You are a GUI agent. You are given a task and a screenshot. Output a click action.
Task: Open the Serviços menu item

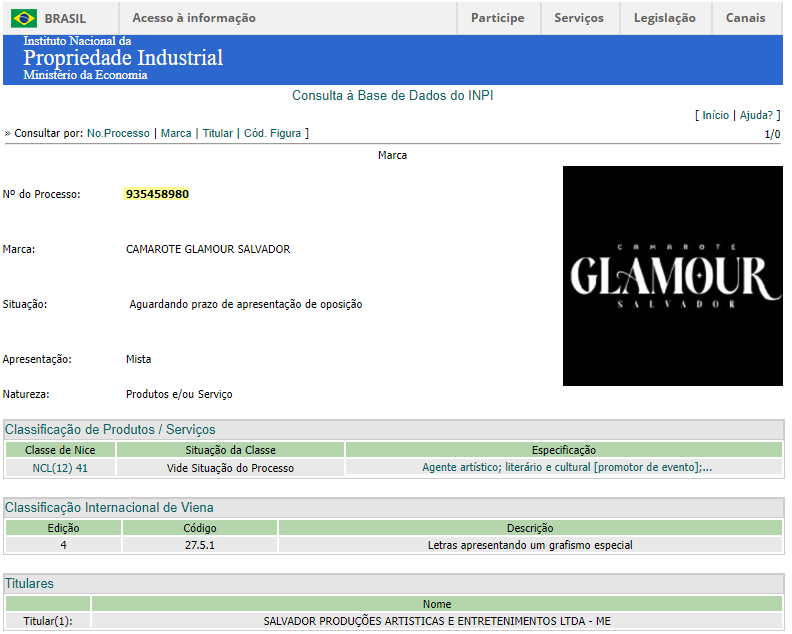click(579, 18)
